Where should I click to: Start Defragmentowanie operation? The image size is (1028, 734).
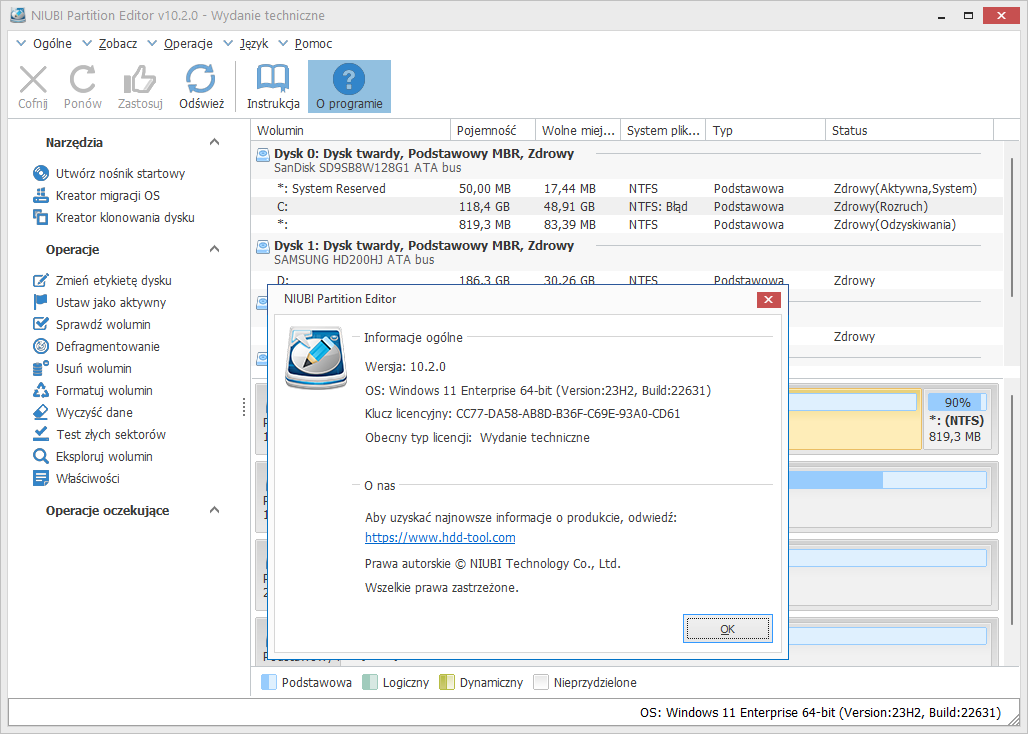coord(96,347)
